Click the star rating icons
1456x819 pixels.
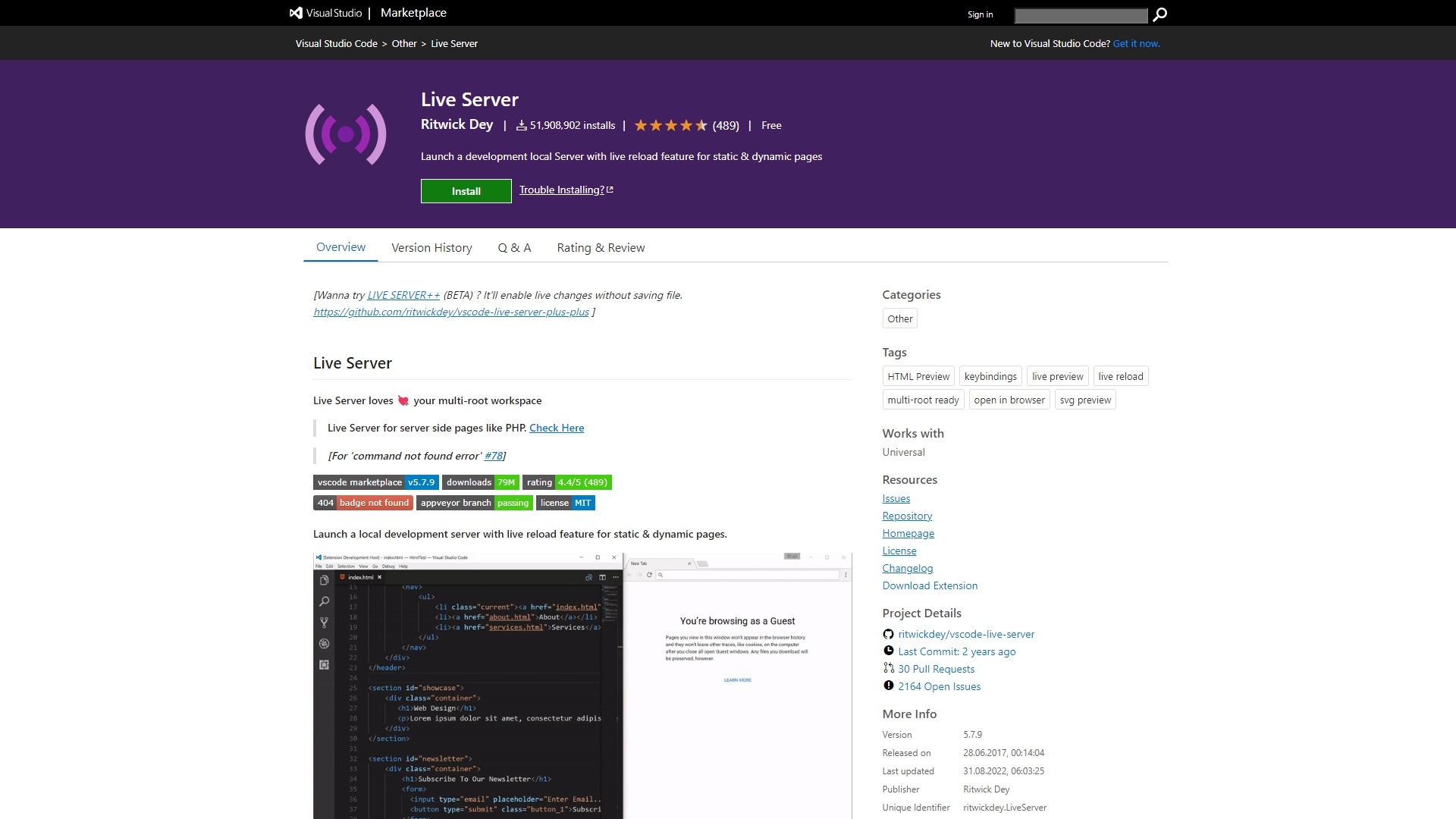pos(671,125)
